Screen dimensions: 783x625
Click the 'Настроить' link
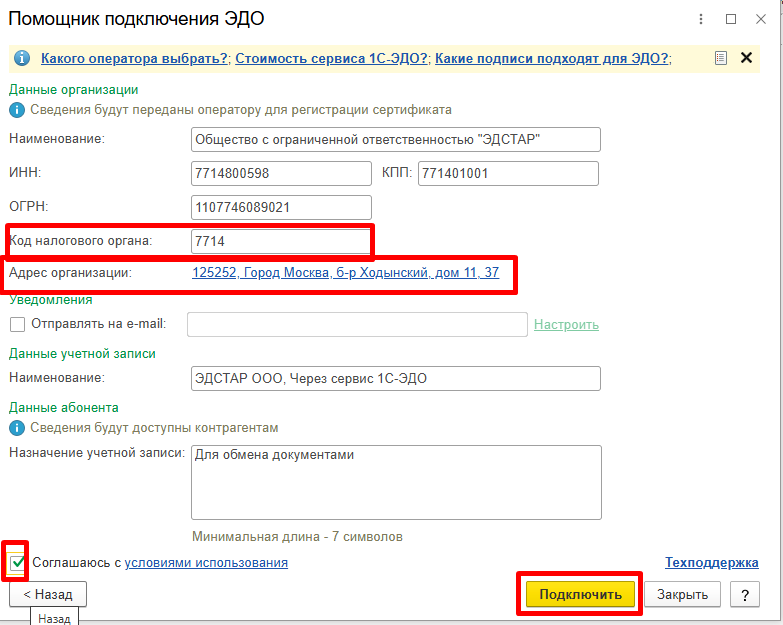click(566, 324)
